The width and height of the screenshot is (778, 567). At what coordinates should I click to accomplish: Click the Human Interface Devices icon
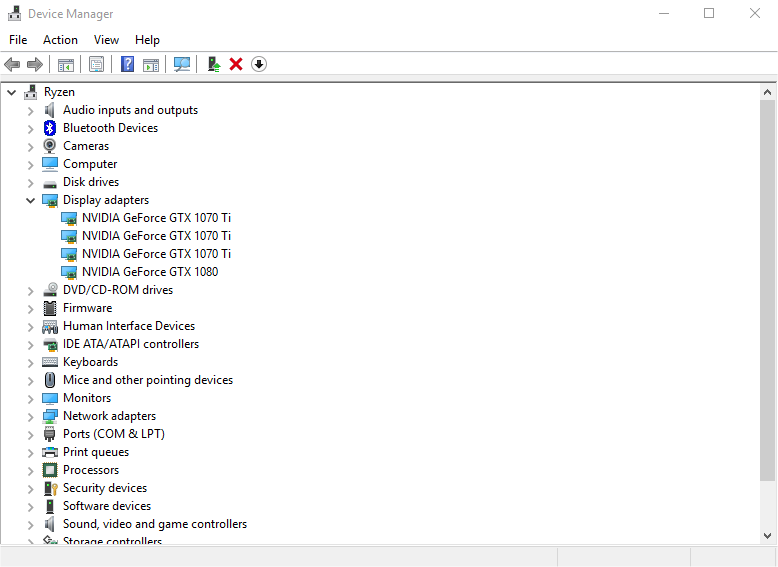(50, 326)
